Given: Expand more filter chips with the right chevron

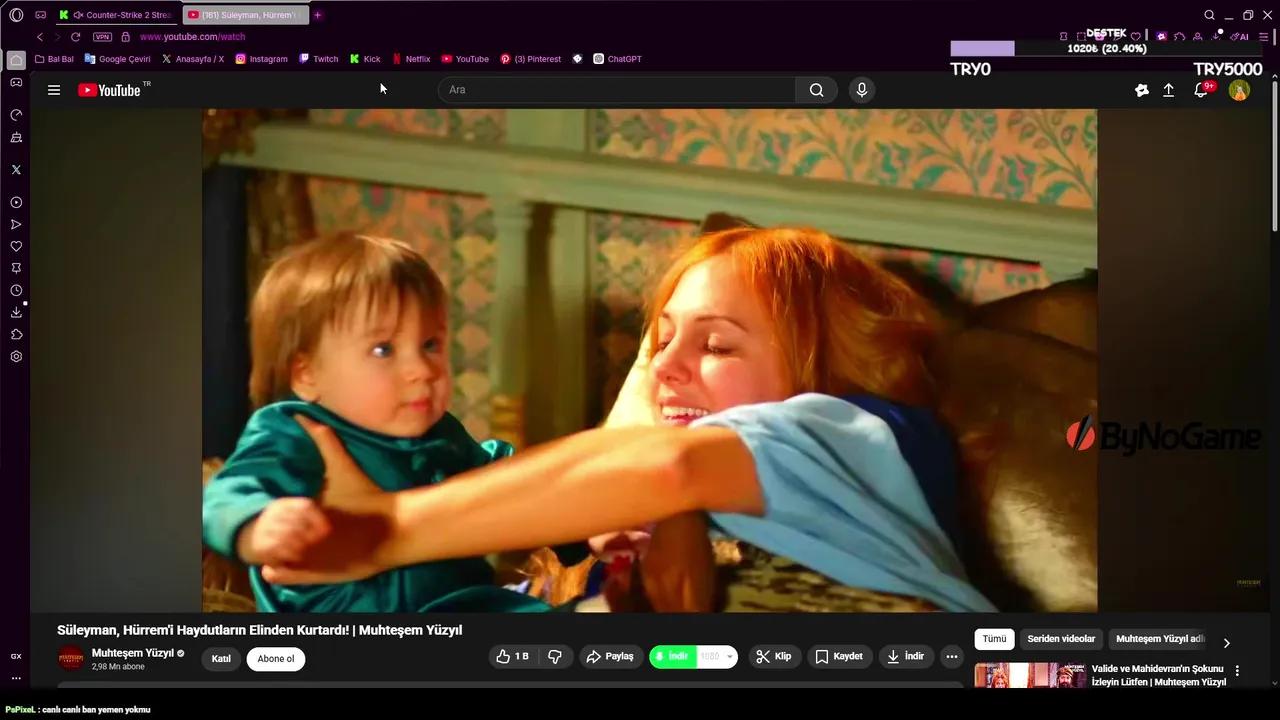Looking at the screenshot, I should (1226, 643).
